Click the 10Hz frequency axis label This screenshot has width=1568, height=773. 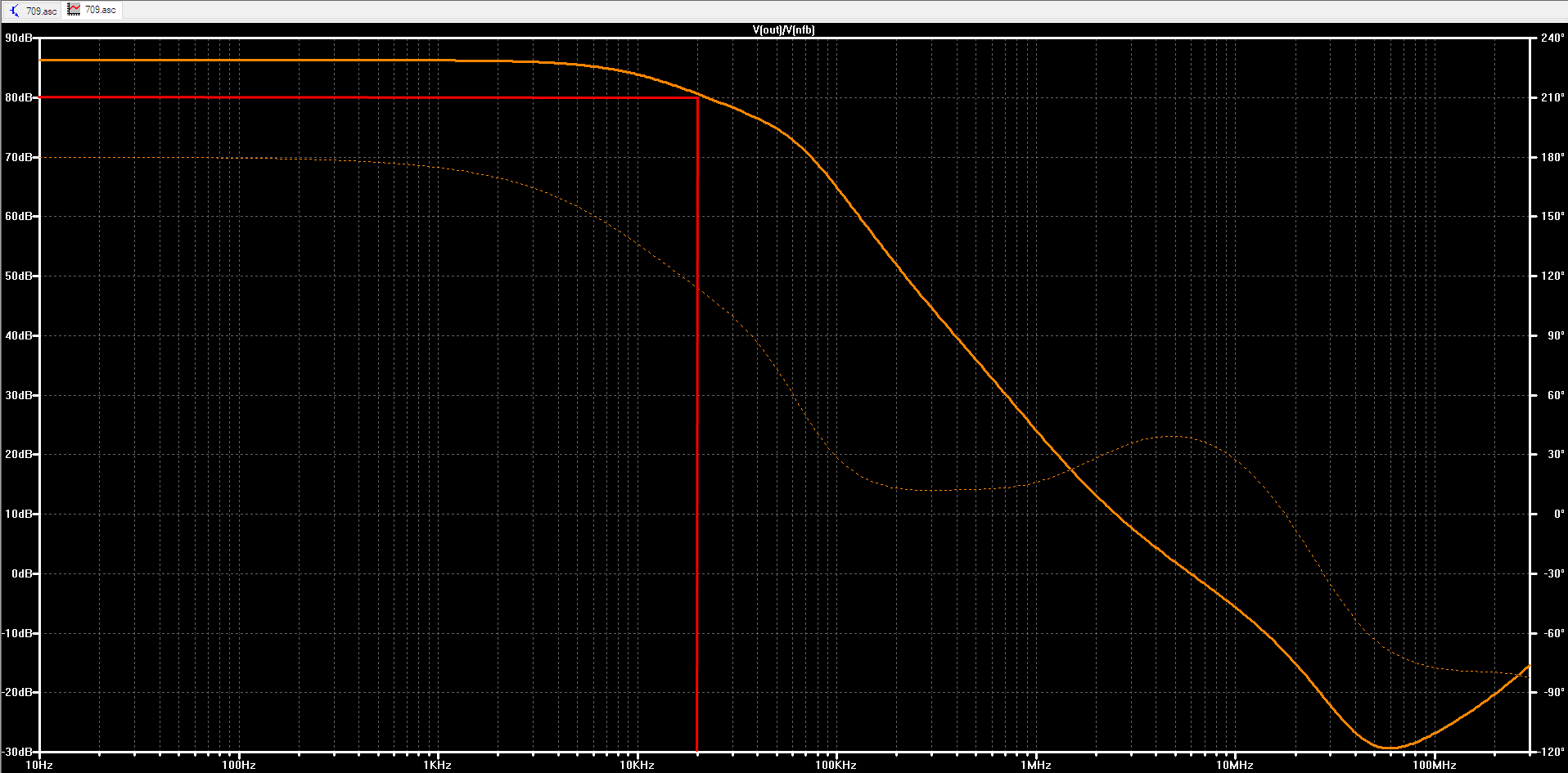point(39,766)
